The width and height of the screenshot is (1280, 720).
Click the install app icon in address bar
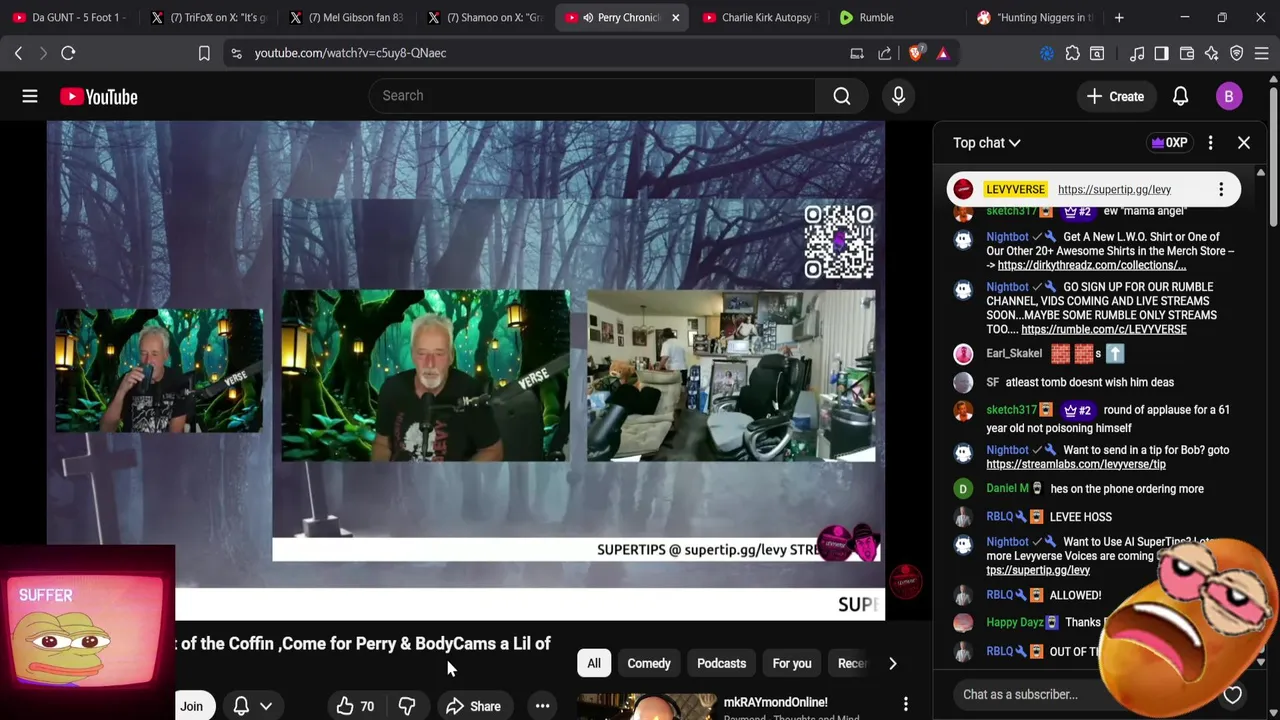click(x=857, y=53)
